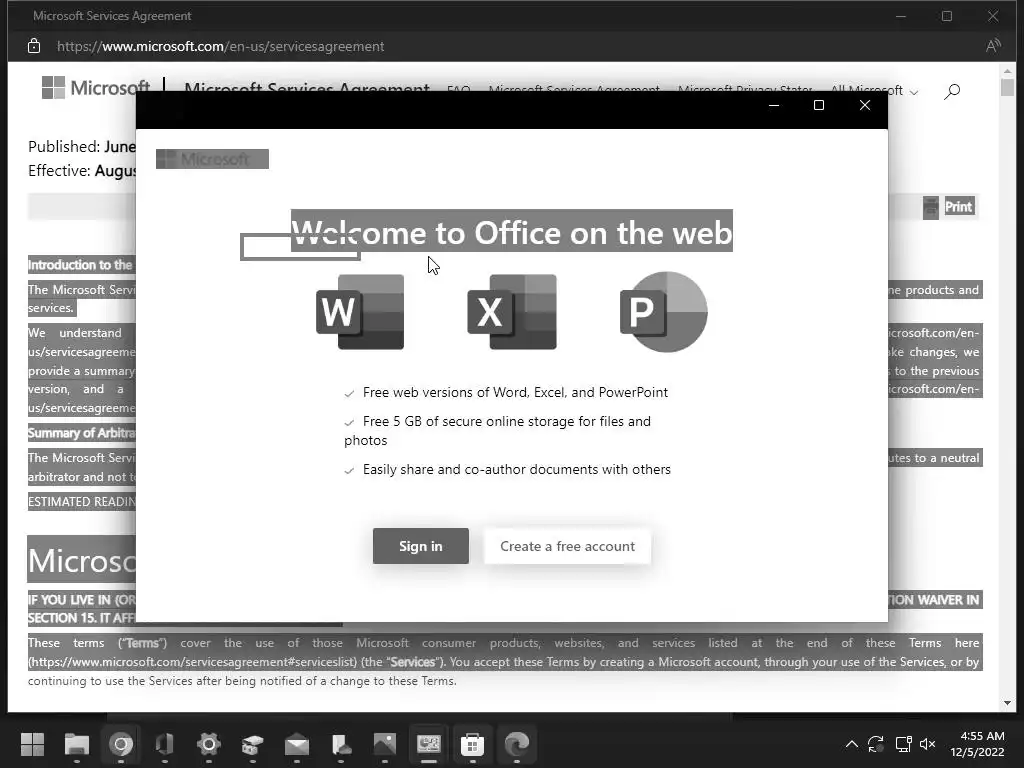Click the Word app icon
This screenshot has width=1024, height=768.
[360, 312]
